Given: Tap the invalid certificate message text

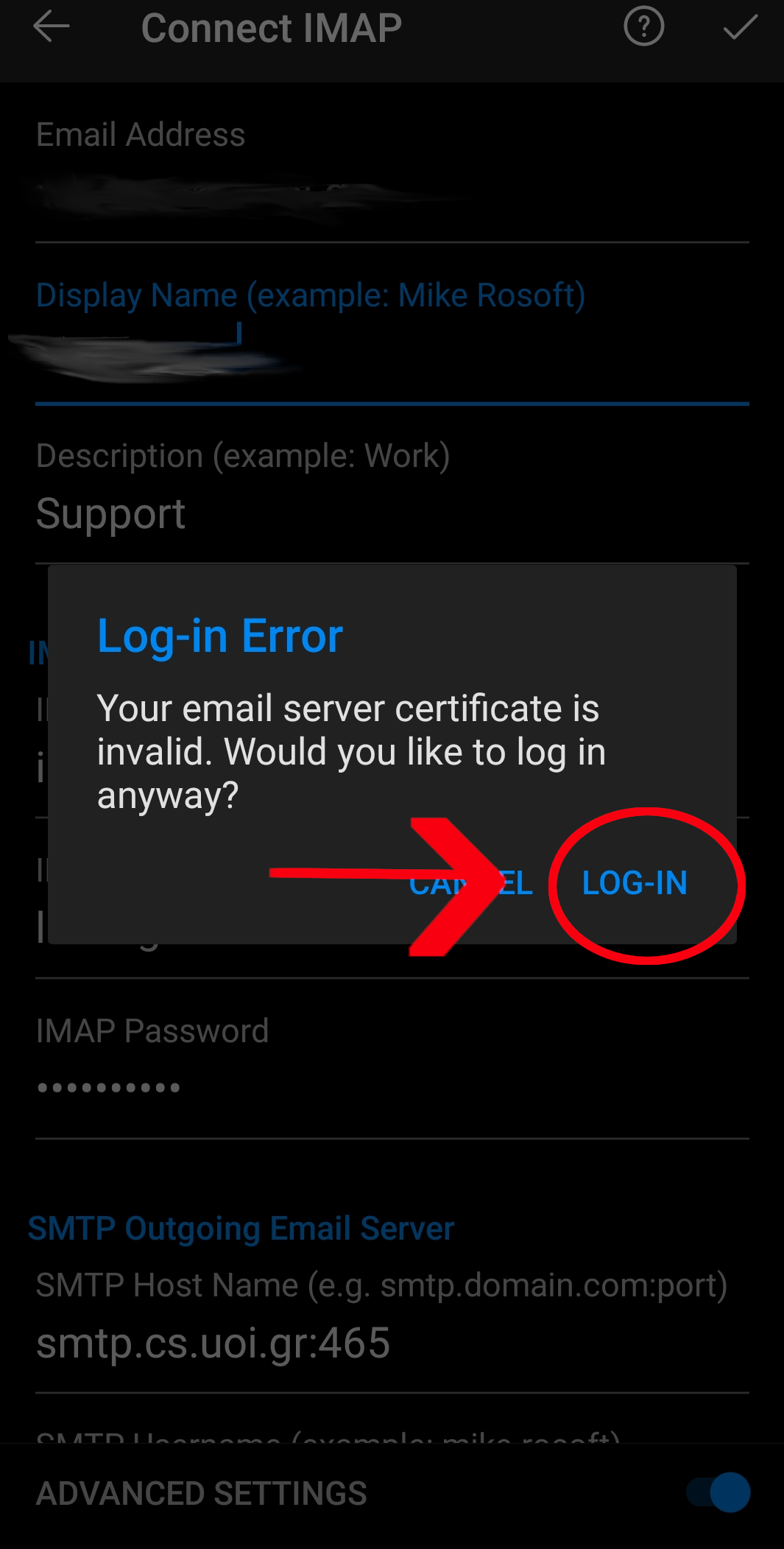Looking at the screenshot, I should coord(352,751).
